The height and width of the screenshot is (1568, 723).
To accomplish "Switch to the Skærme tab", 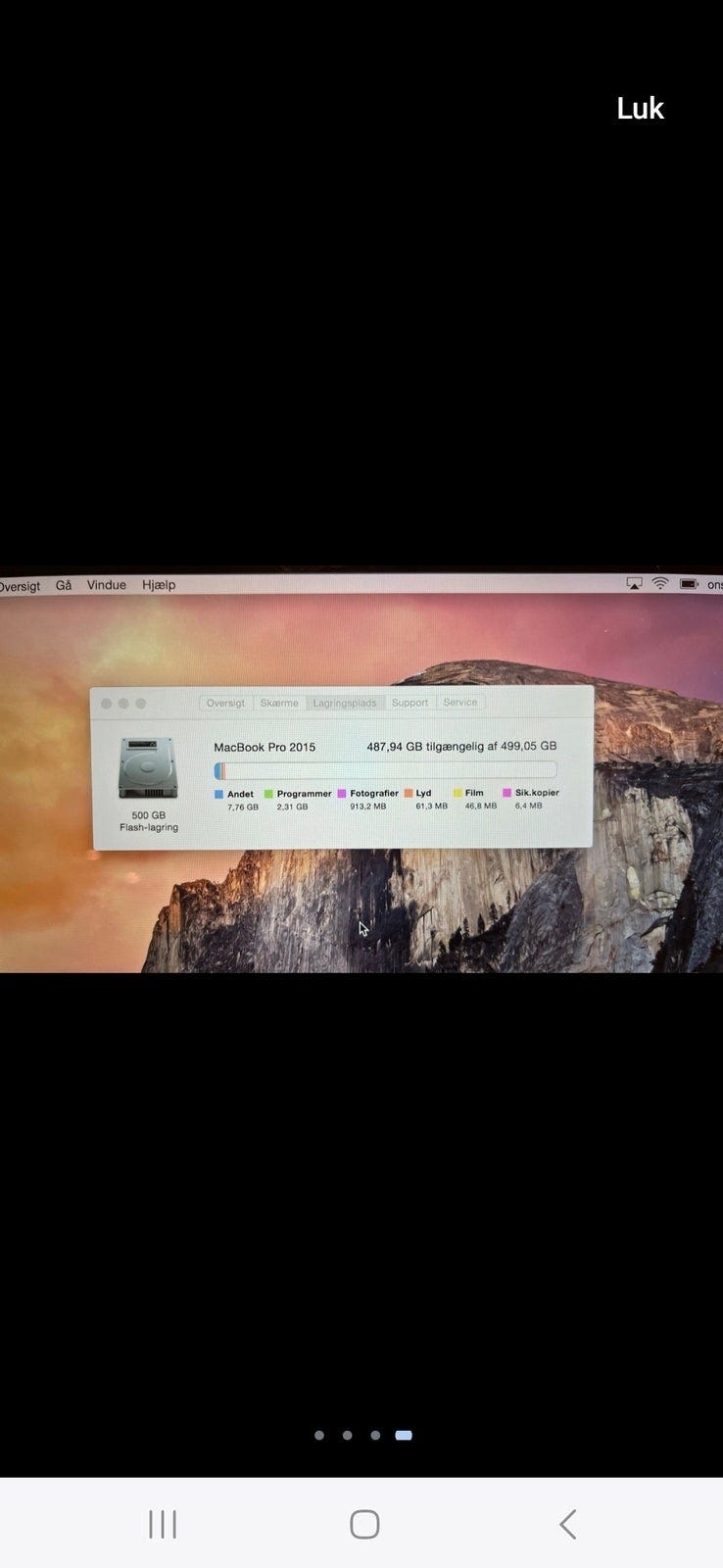I will [x=279, y=703].
